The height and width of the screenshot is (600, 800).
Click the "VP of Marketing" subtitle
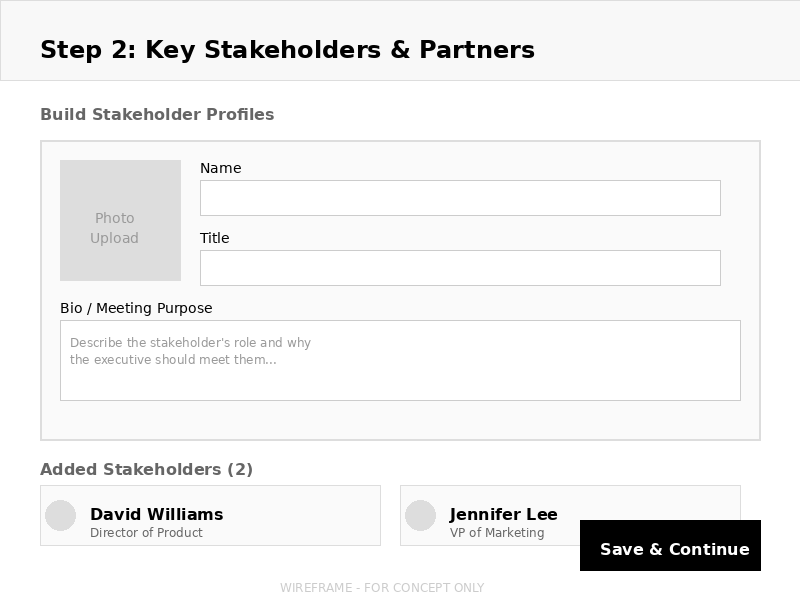[497, 533]
